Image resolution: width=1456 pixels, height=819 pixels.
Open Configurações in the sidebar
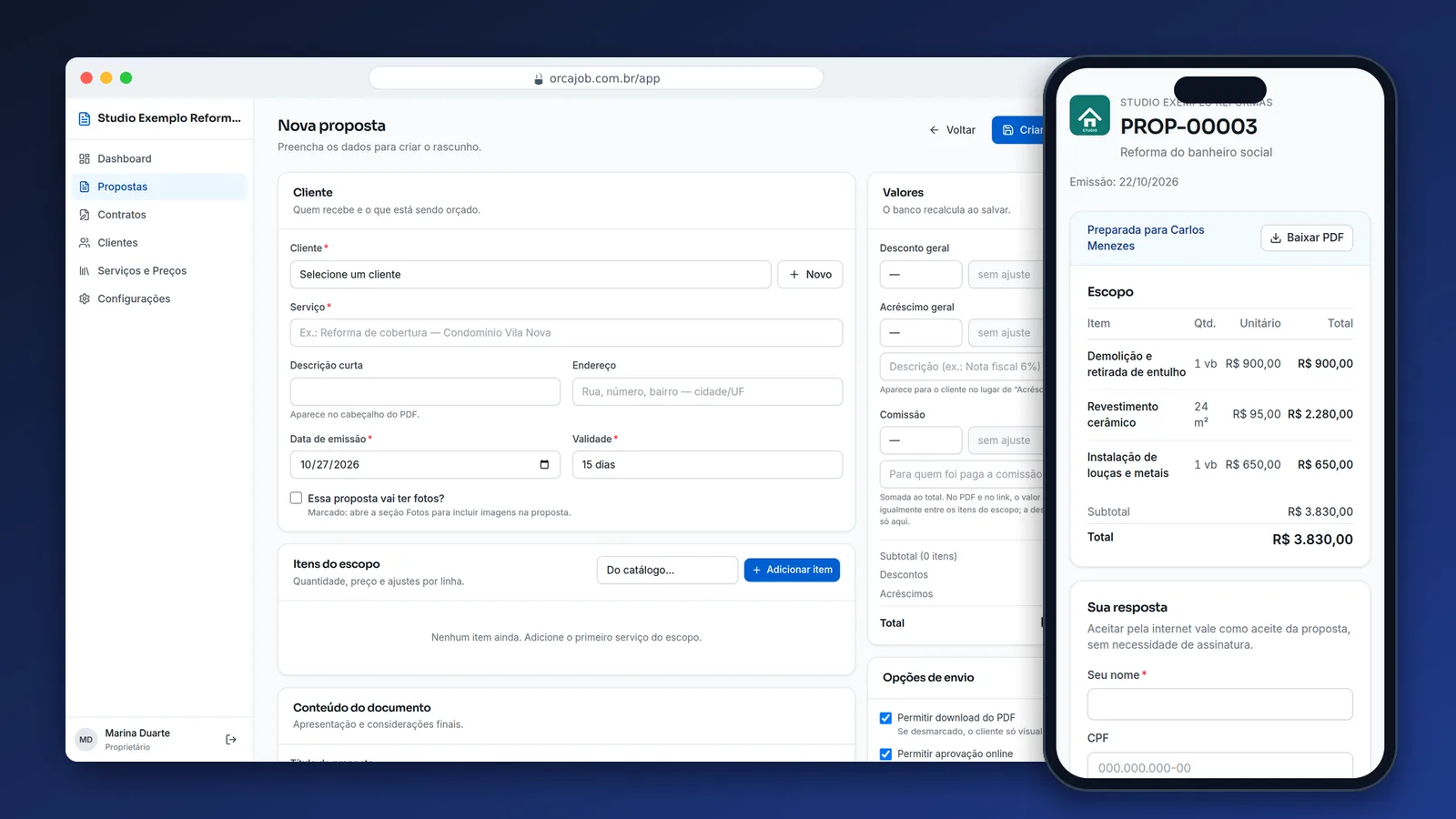pyautogui.click(x=159, y=299)
